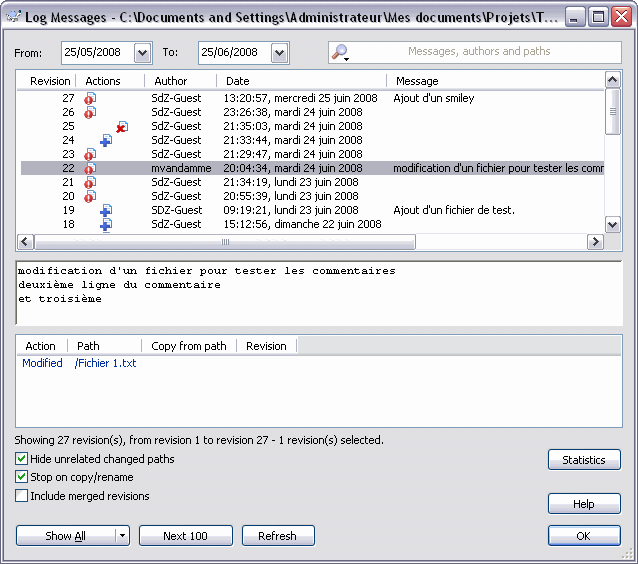The image size is (638, 564).
Task: Select the /Fichier 1.txt changed path
Action: (x=105, y=363)
